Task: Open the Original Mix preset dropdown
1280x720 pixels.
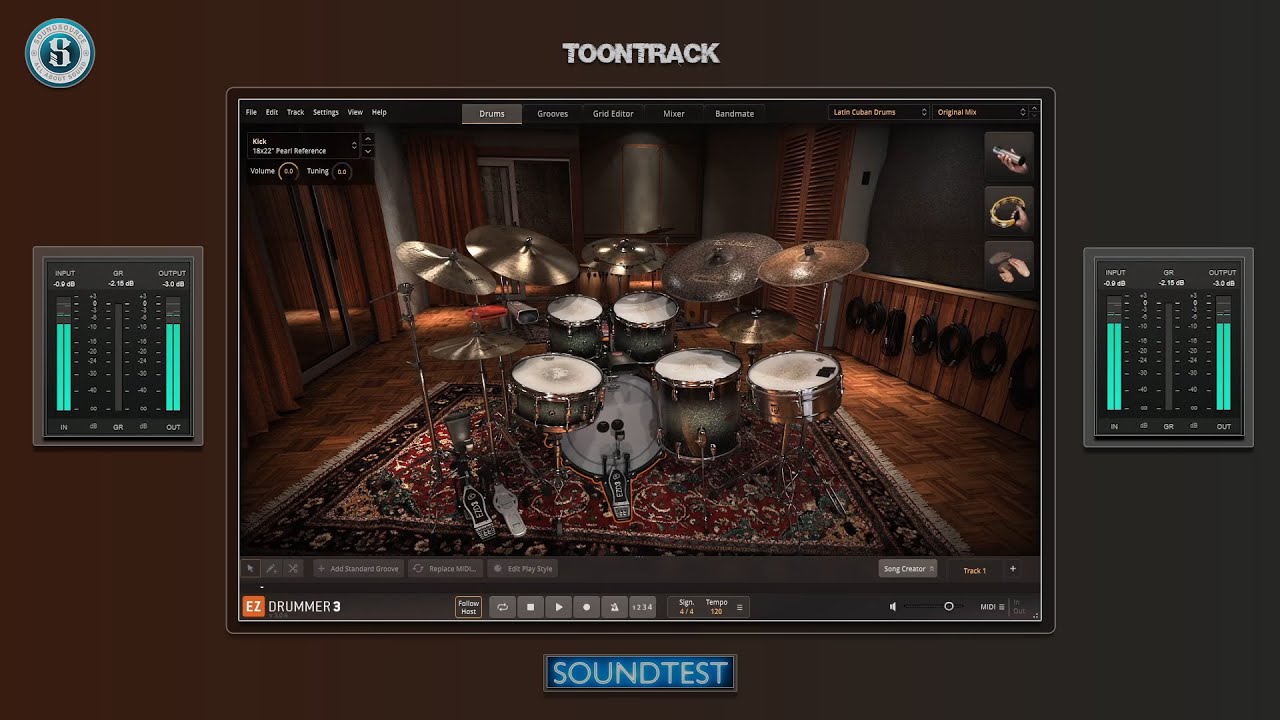Action: pyautogui.click(x=981, y=112)
